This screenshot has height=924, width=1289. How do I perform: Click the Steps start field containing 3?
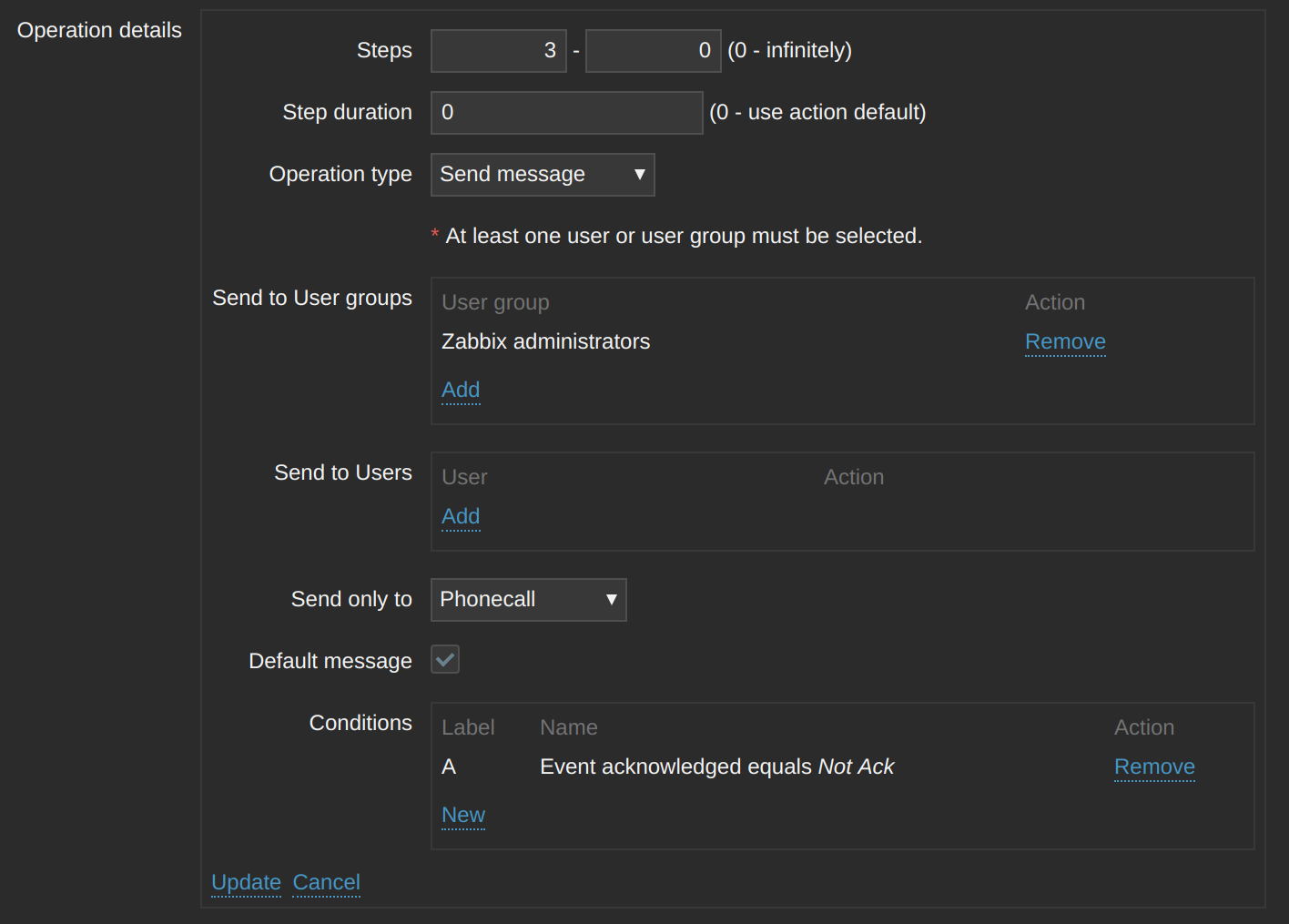coord(498,51)
